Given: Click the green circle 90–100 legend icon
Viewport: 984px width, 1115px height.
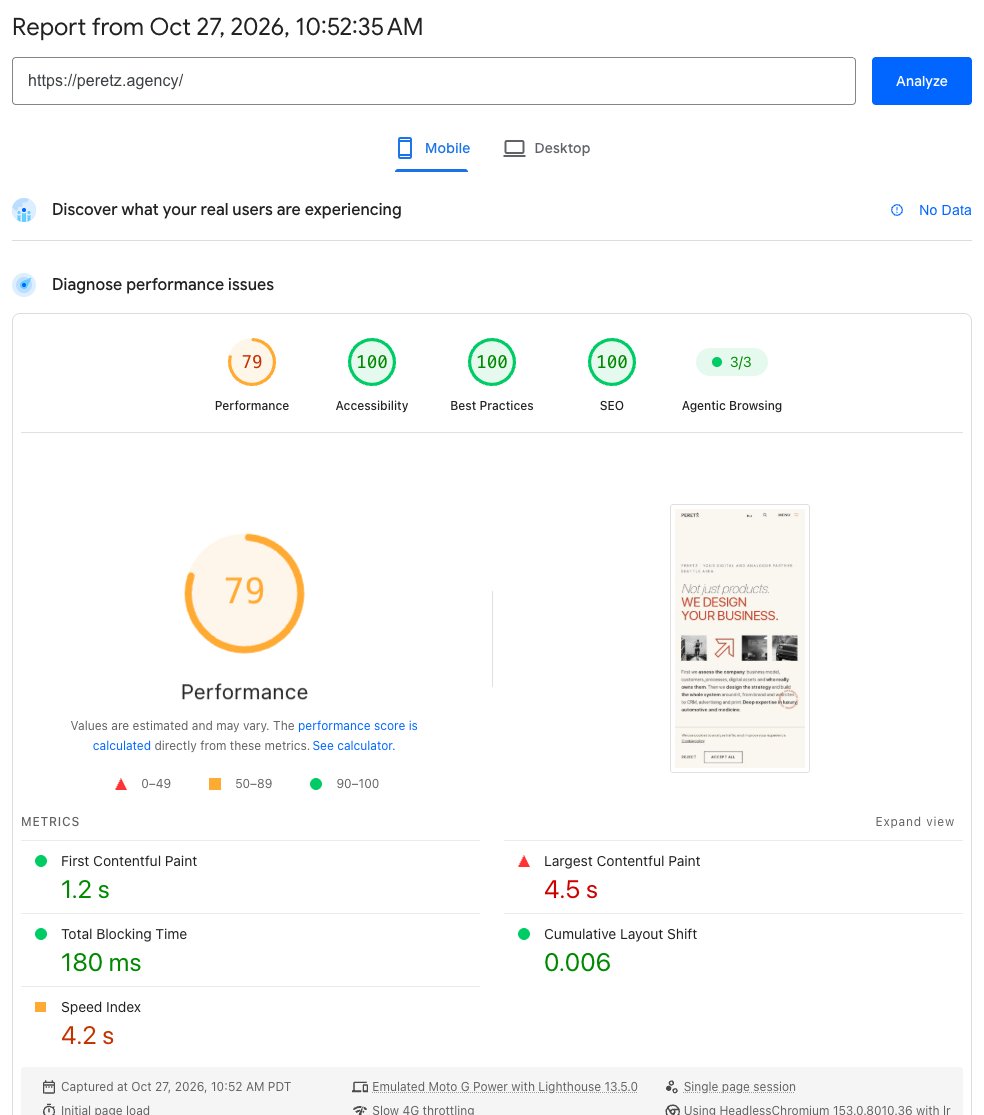Looking at the screenshot, I should click(316, 784).
